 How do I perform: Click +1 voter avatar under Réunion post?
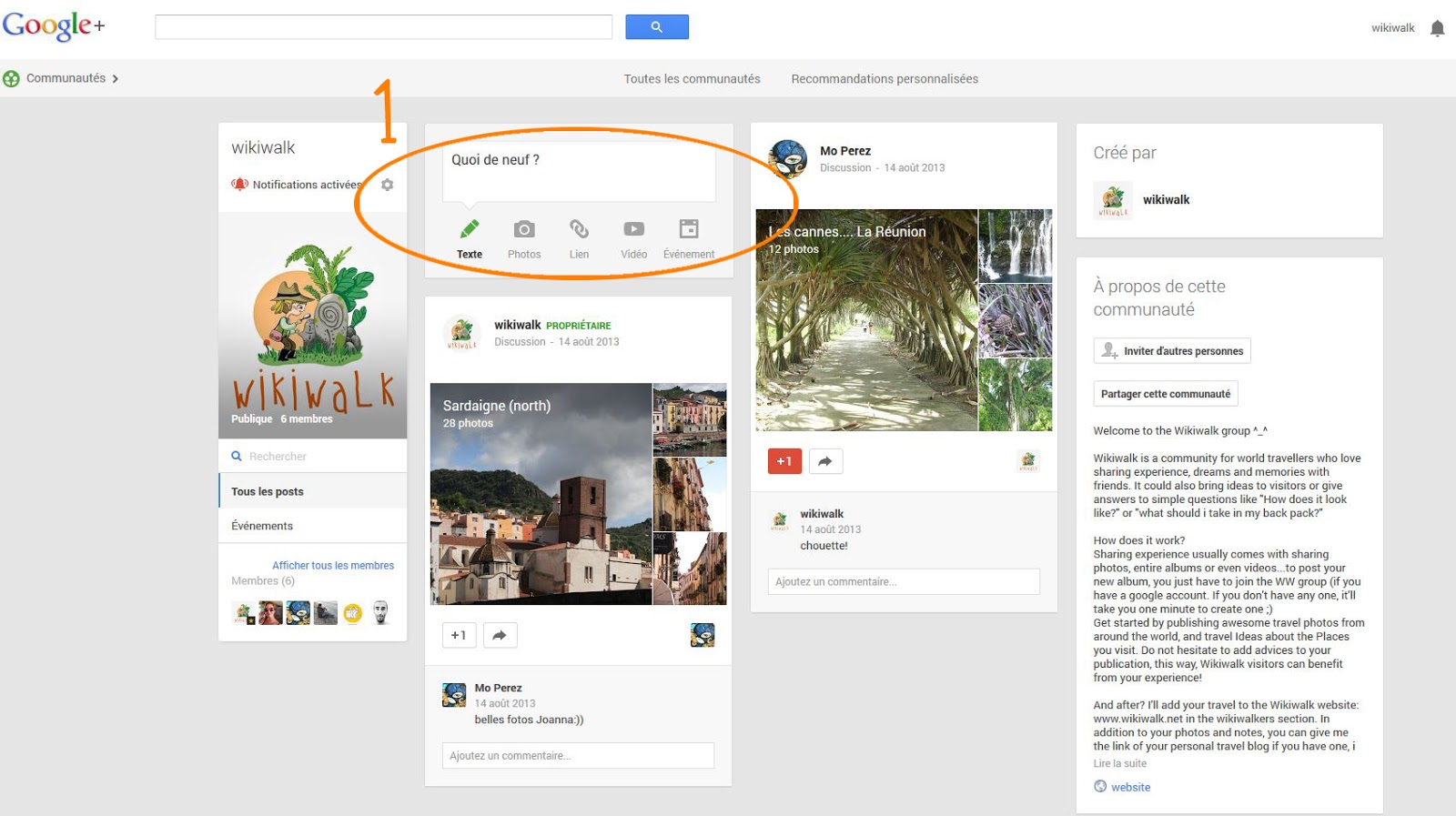tap(1028, 461)
